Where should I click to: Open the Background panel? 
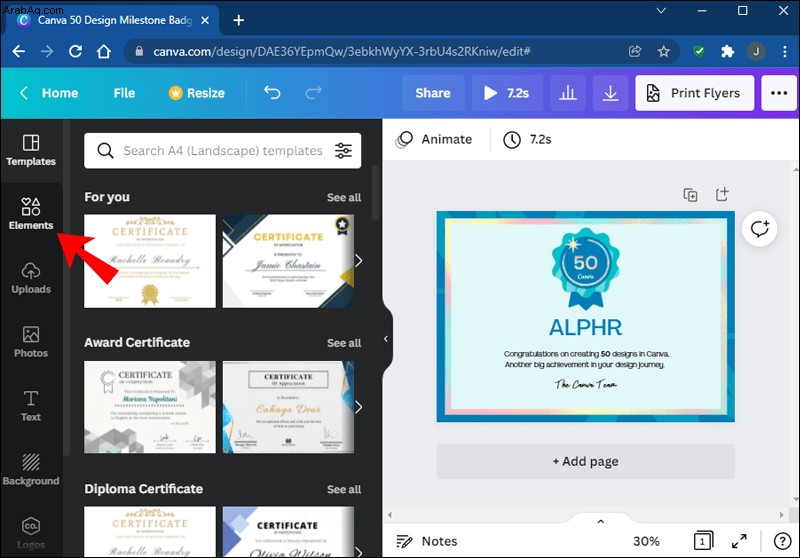click(31, 469)
